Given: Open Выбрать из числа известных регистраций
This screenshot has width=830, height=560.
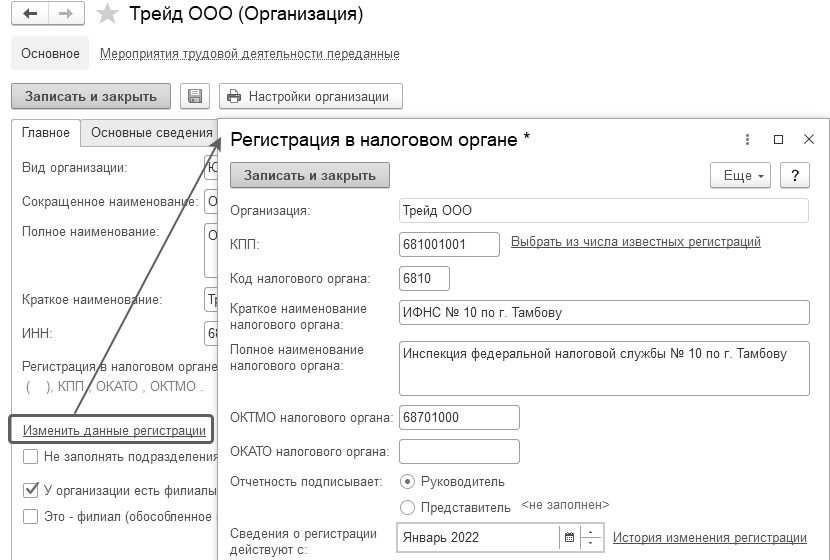Looking at the screenshot, I should (636, 242).
